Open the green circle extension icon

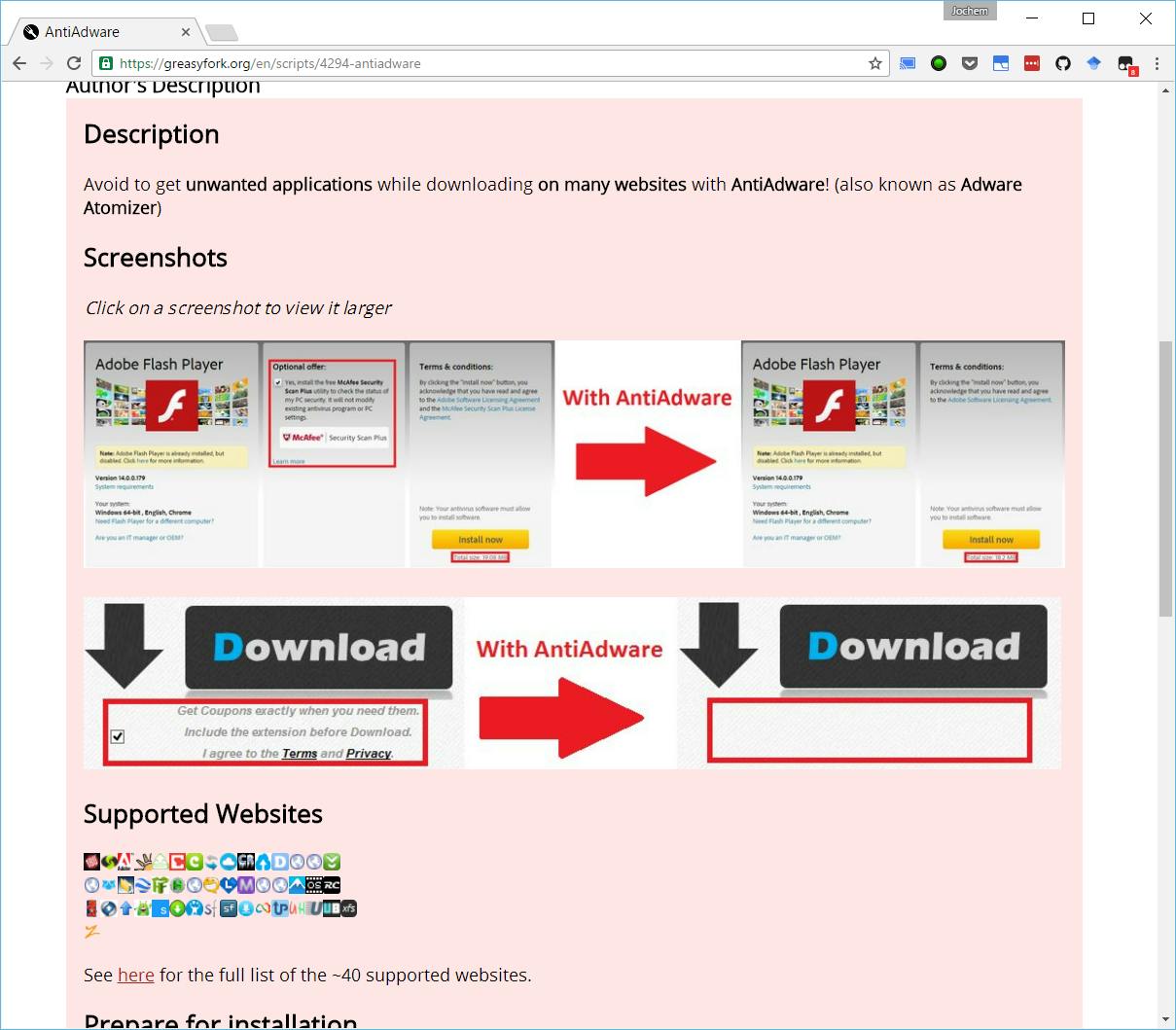pos(939,63)
